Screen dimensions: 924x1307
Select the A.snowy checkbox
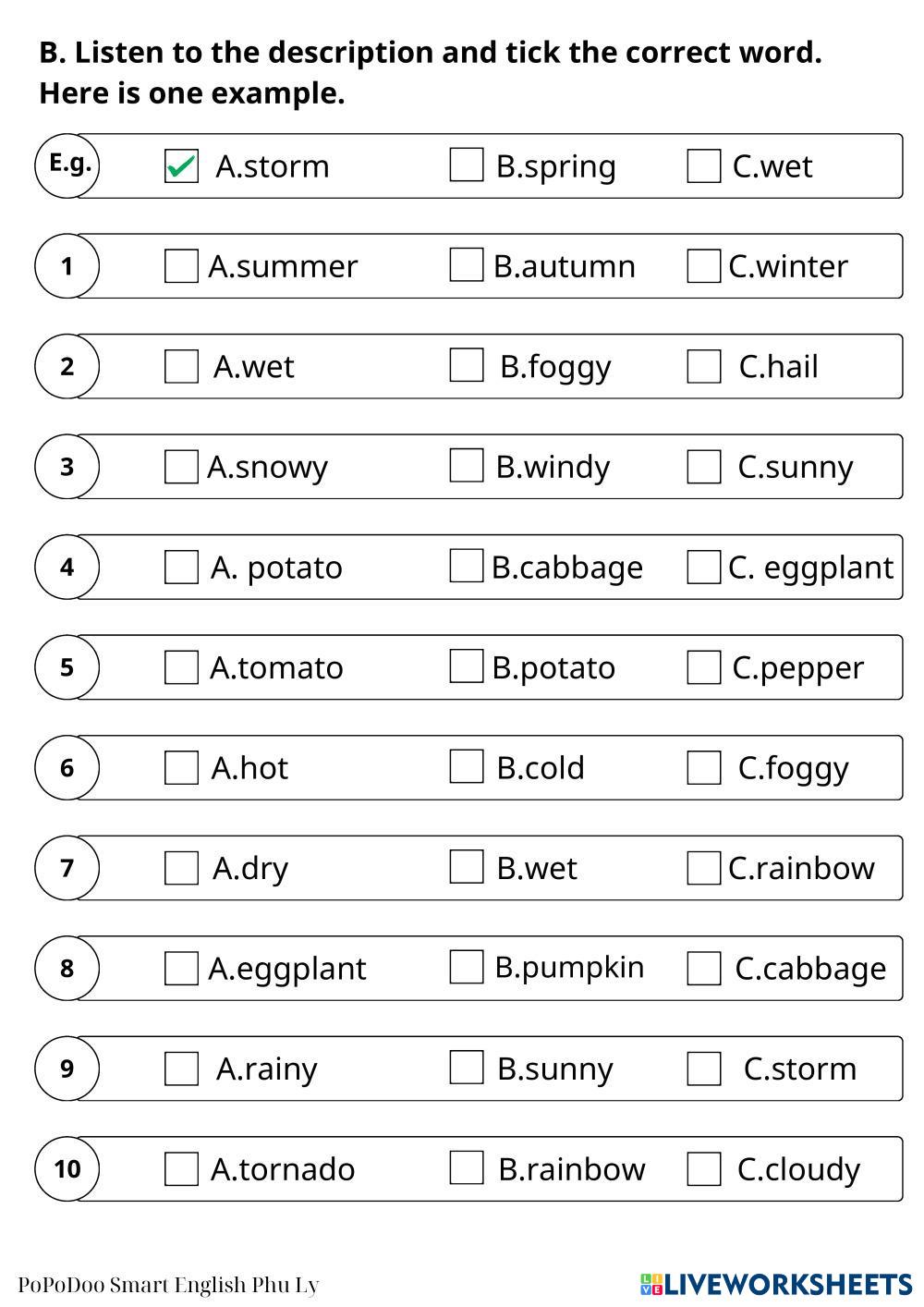[x=181, y=467]
